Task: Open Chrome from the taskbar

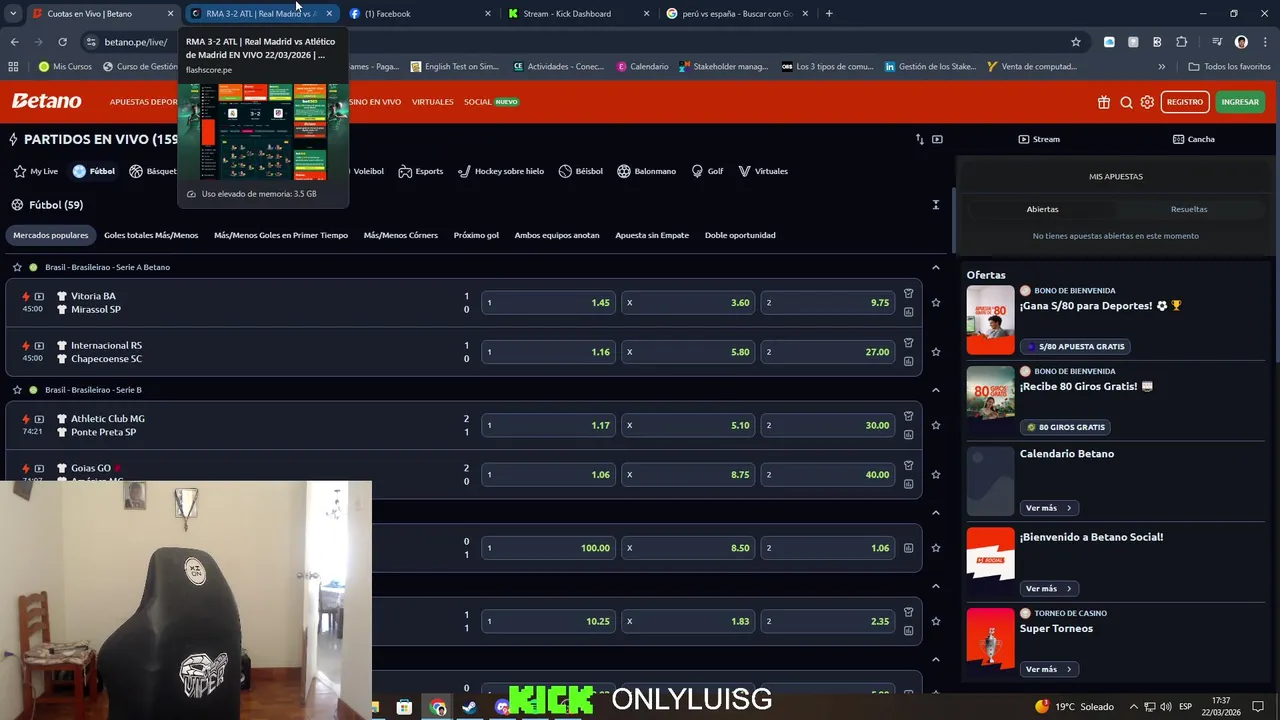Action: pyautogui.click(x=438, y=707)
